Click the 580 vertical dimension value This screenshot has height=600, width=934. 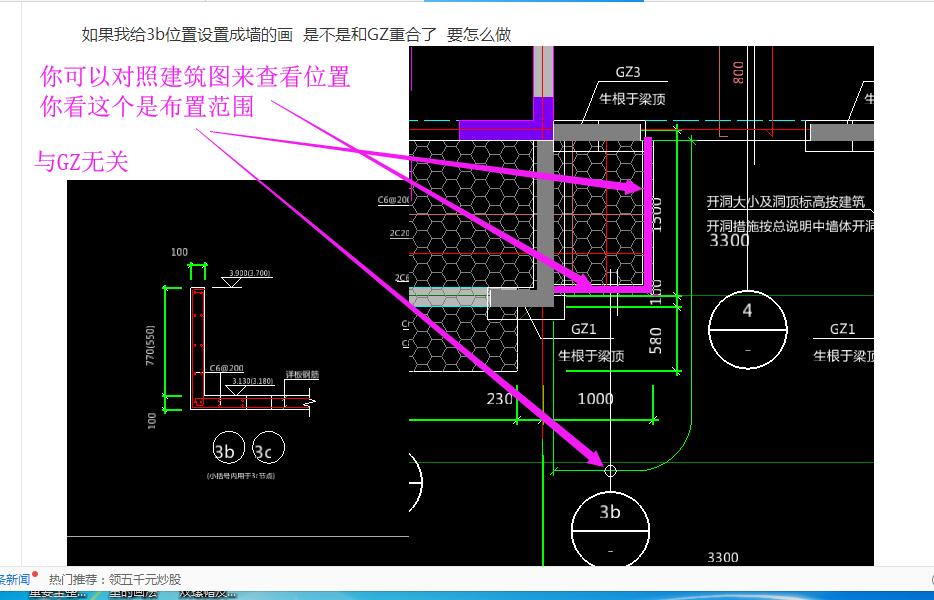click(x=655, y=340)
